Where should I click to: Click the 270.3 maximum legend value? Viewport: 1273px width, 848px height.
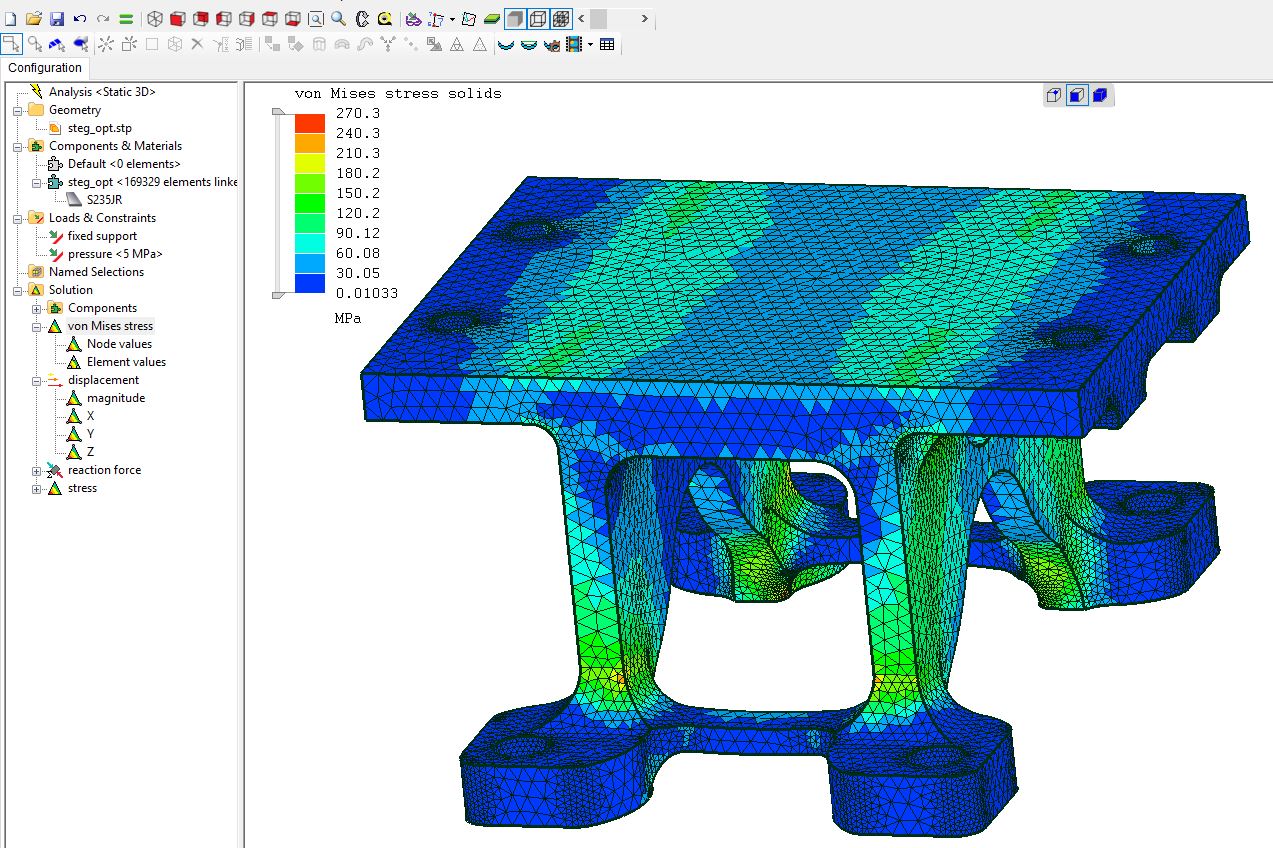pos(358,113)
